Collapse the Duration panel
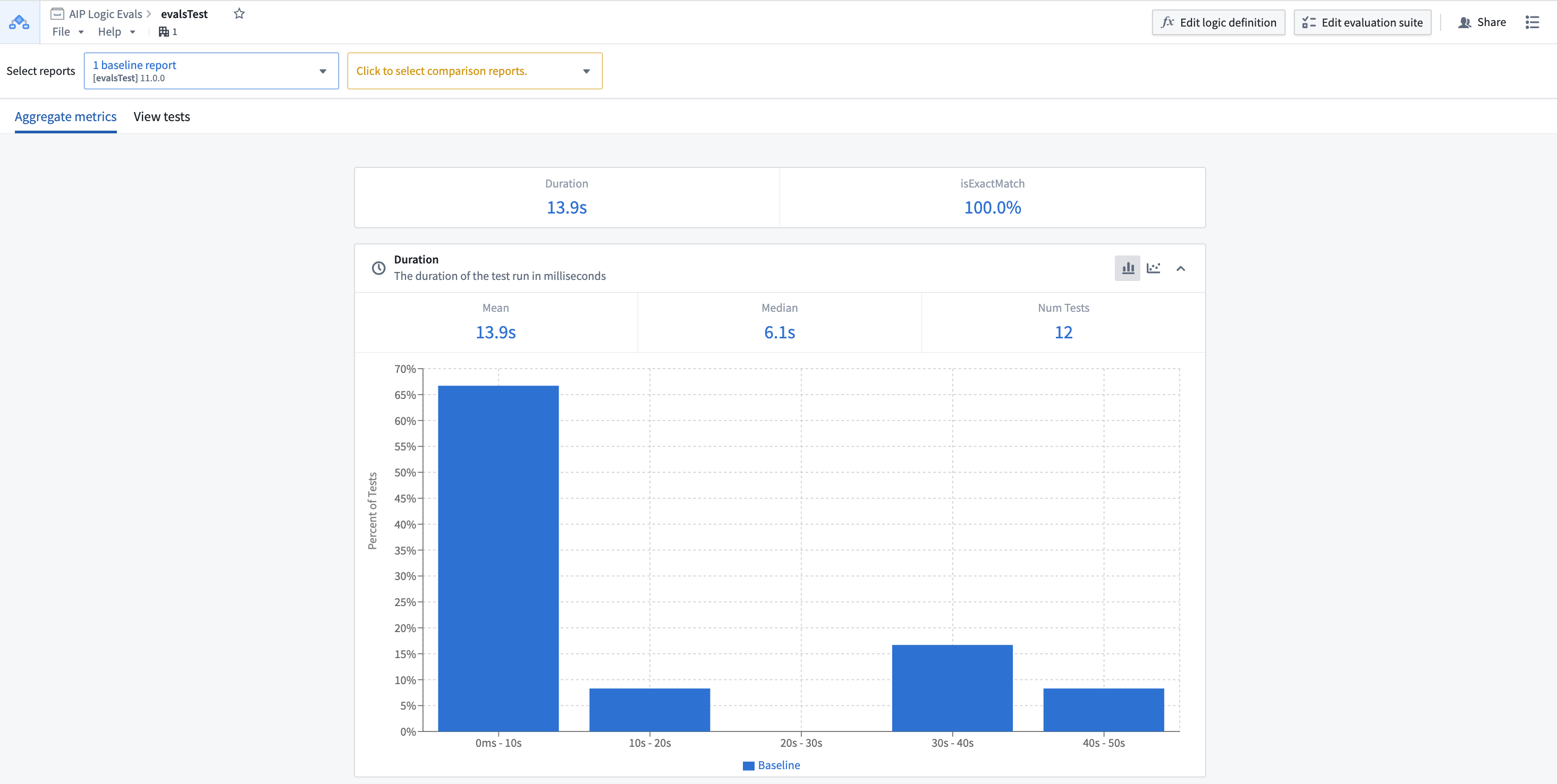This screenshot has width=1557, height=784. (1180, 267)
